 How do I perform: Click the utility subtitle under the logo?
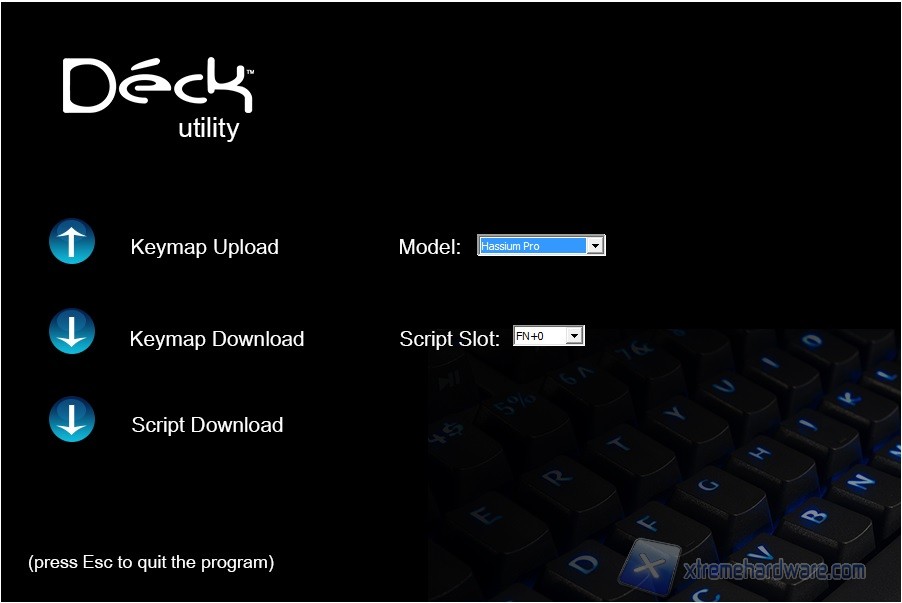coord(209,128)
